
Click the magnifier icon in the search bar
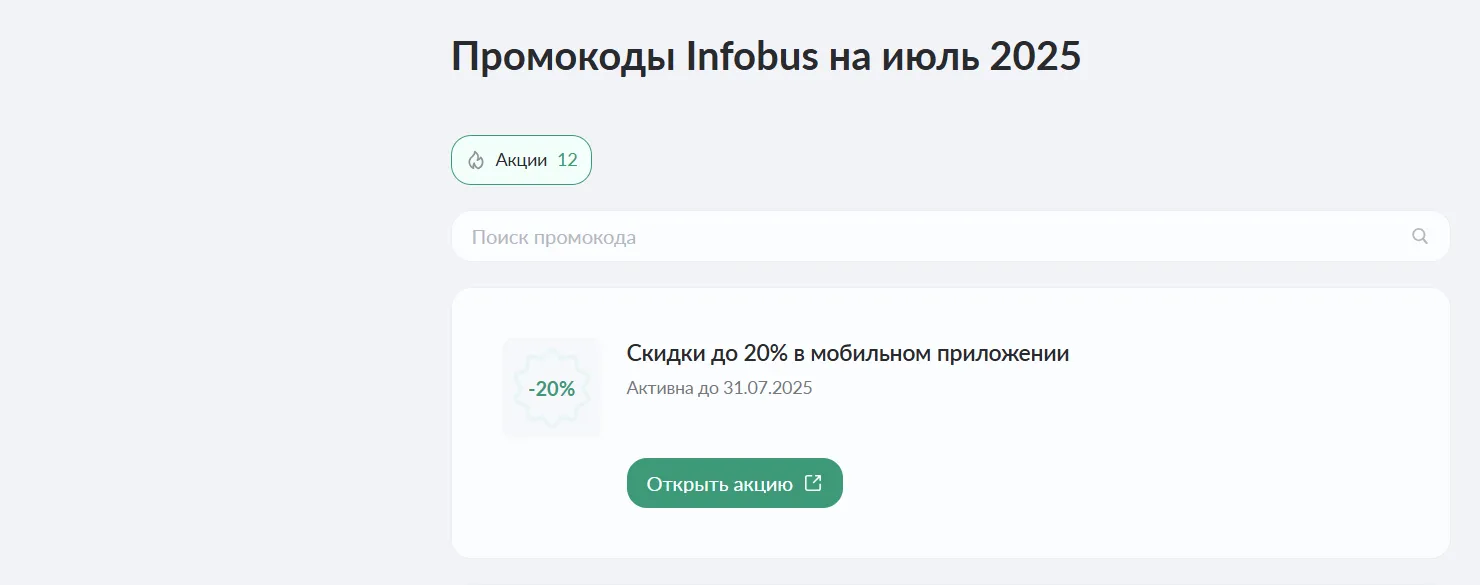(1419, 236)
